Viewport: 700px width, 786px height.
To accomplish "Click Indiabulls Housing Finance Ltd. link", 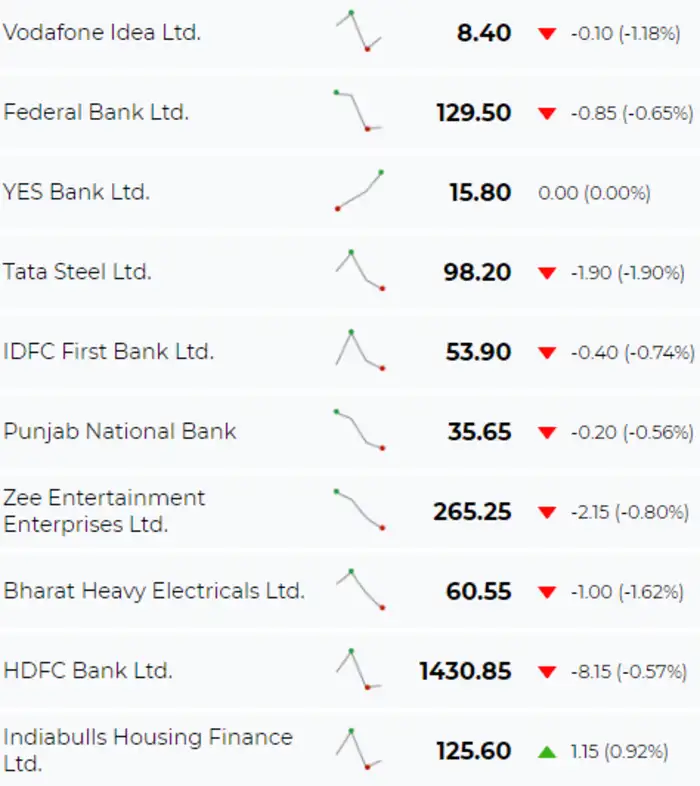I will tap(148, 750).
